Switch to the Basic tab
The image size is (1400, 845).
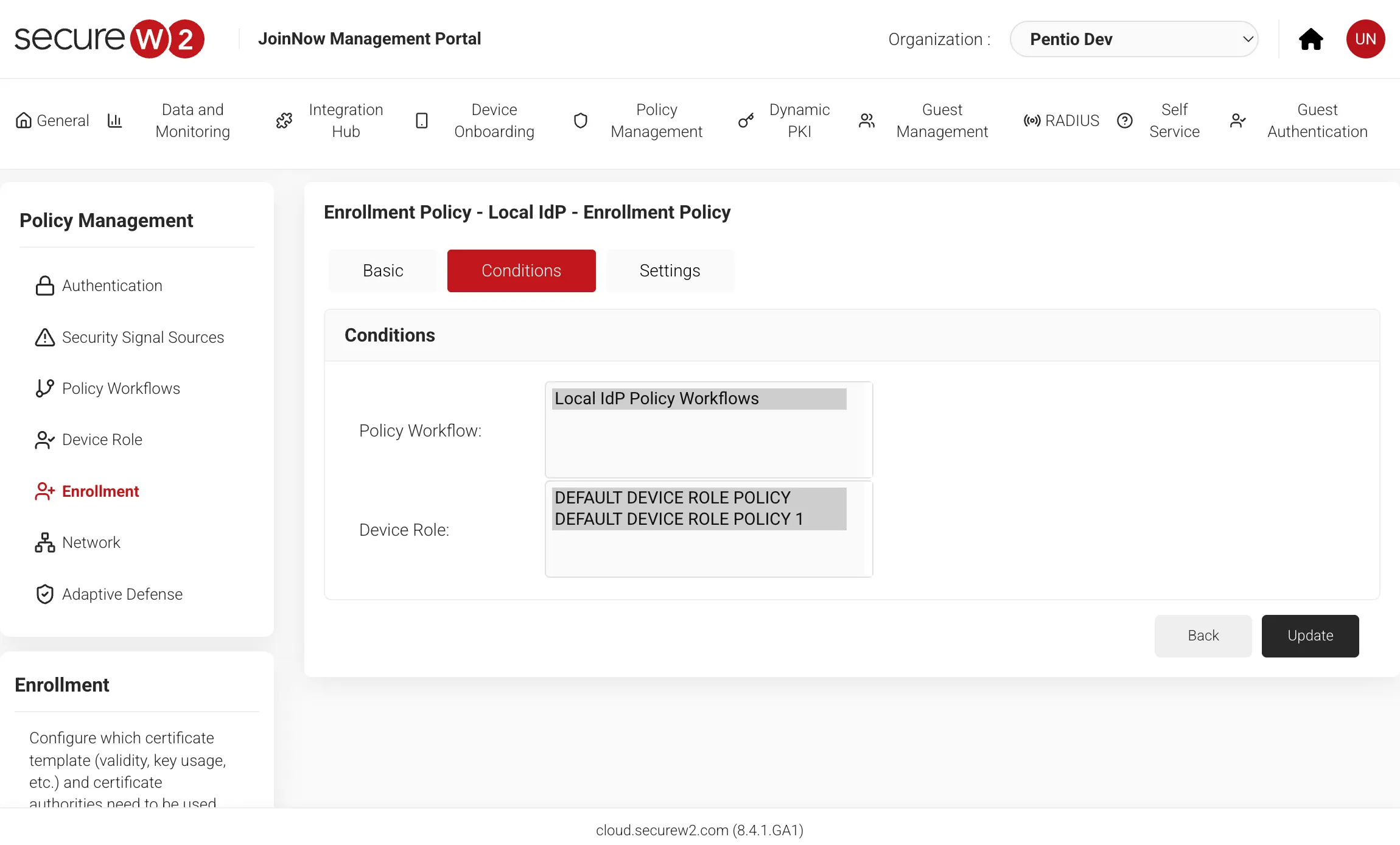click(x=383, y=270)
